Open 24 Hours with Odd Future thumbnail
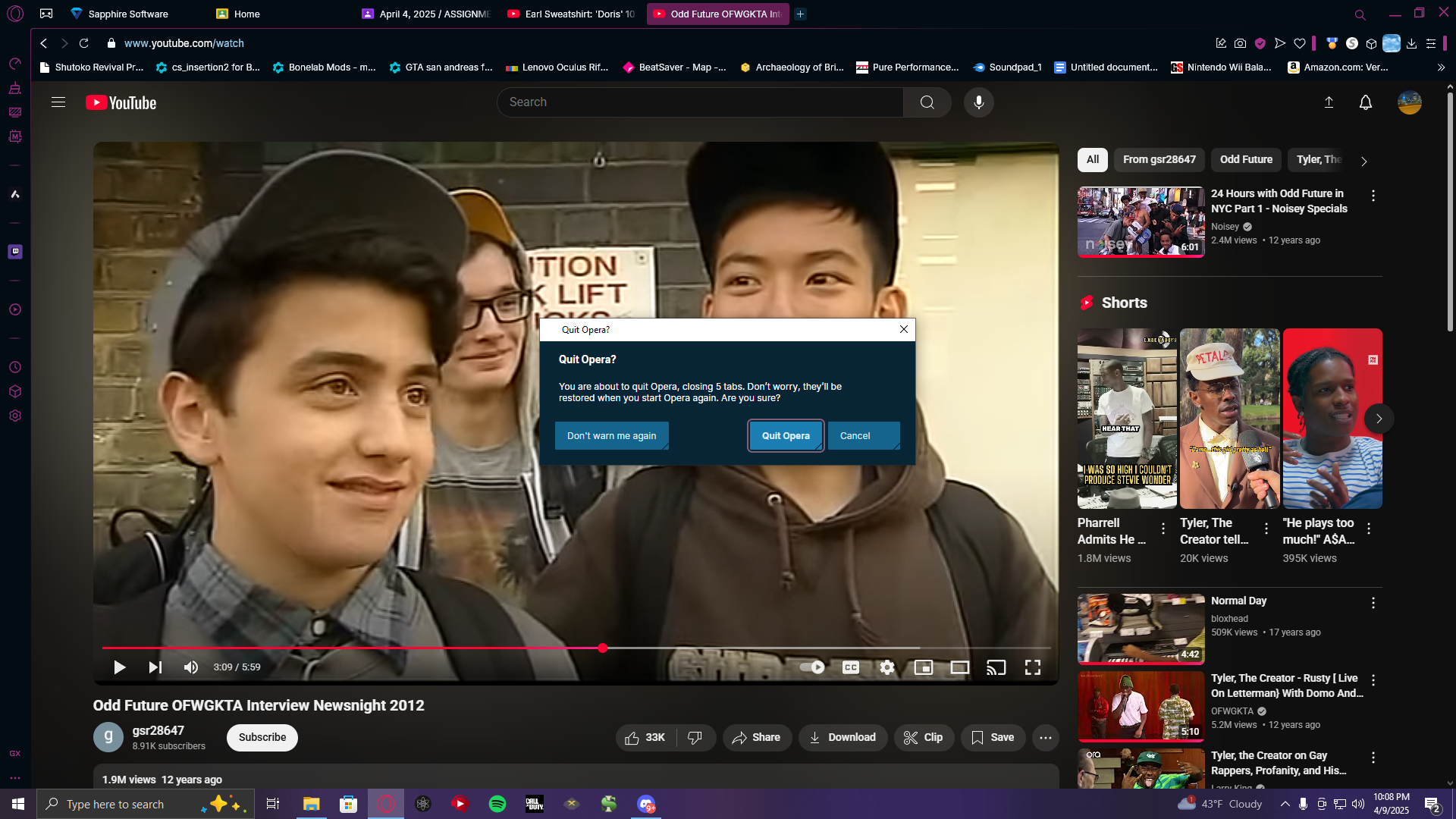This screenshot has height=819, width=1456. pyautogui.click(x=1141, y=222)
